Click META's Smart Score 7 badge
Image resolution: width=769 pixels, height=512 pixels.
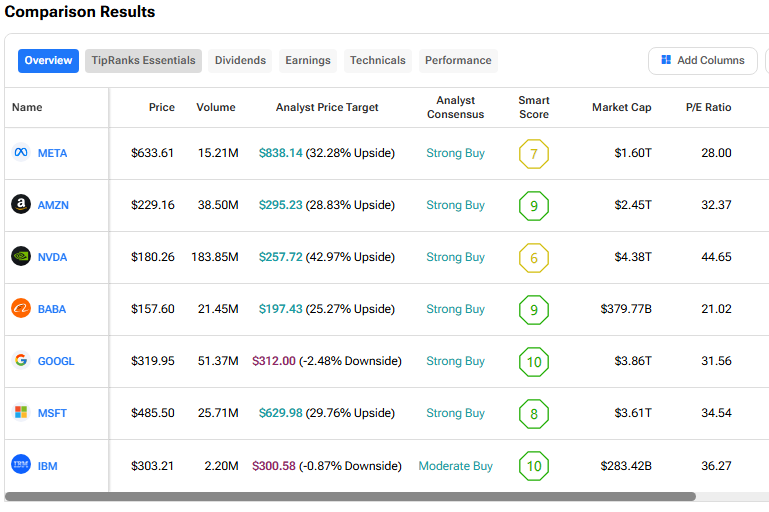pyautogui.click(x=534, y=154)
